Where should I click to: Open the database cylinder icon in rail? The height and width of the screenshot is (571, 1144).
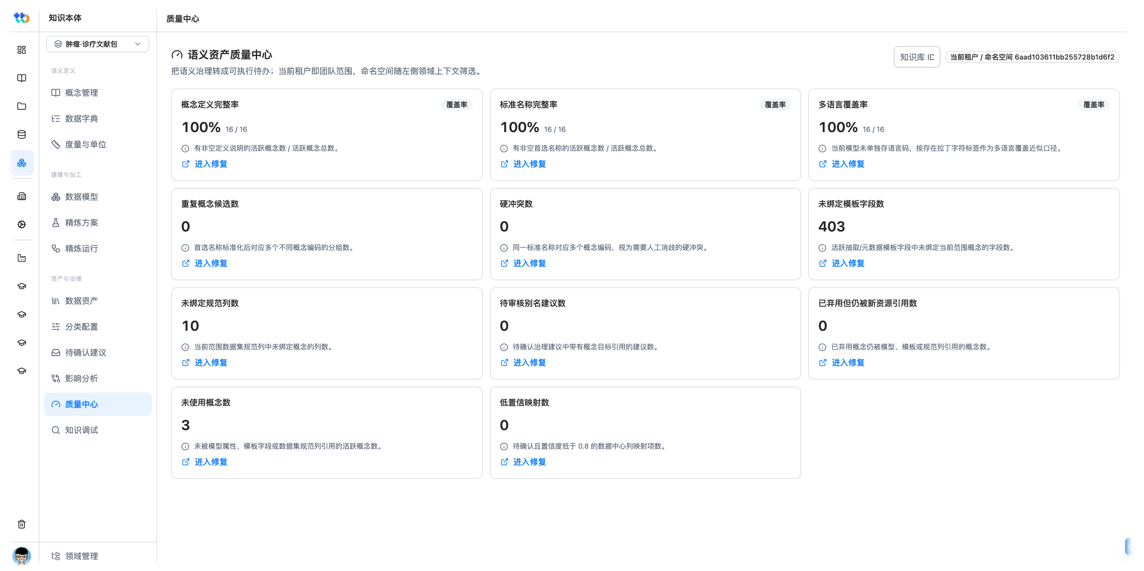pos(21,134)
